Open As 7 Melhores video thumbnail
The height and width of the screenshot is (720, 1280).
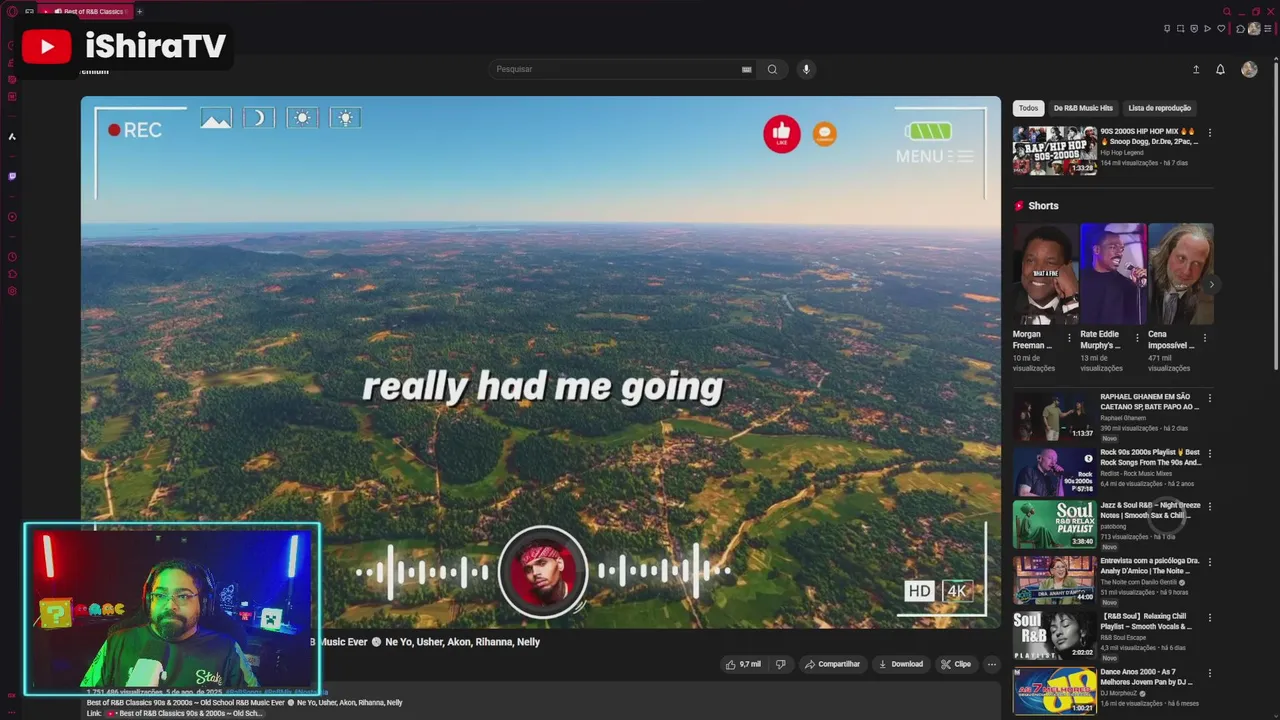pyautogui.click(x=1054, y=691)
